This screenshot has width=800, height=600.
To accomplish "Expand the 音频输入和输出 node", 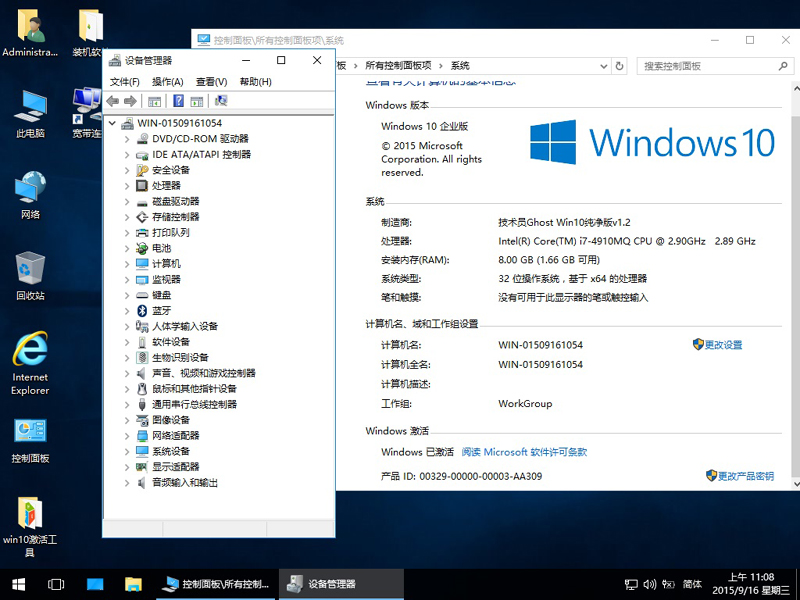I will click(x=127, y=483).
